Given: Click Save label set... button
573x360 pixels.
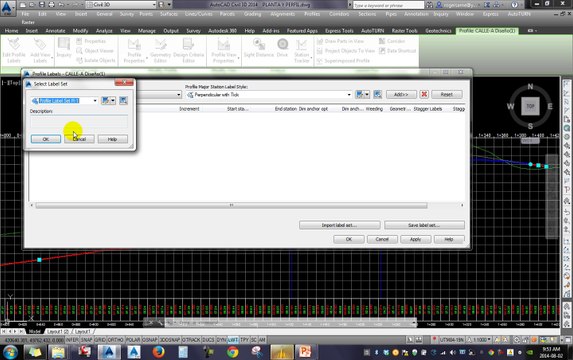Looking at the screenshot, I should [x=424, y=225].
